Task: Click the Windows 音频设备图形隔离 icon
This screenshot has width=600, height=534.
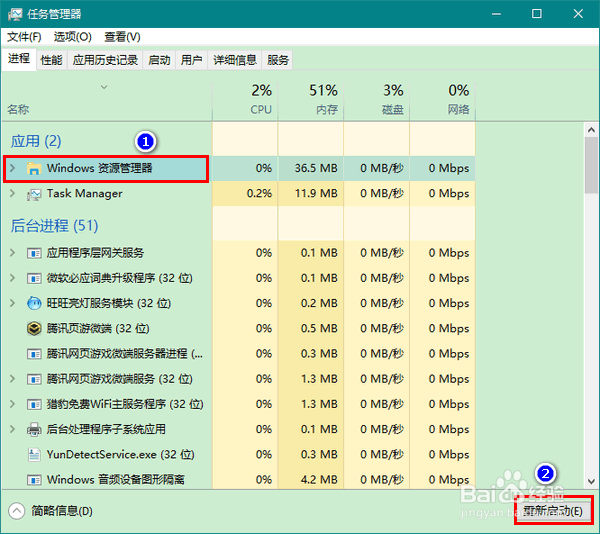Action: coord(34,480)
